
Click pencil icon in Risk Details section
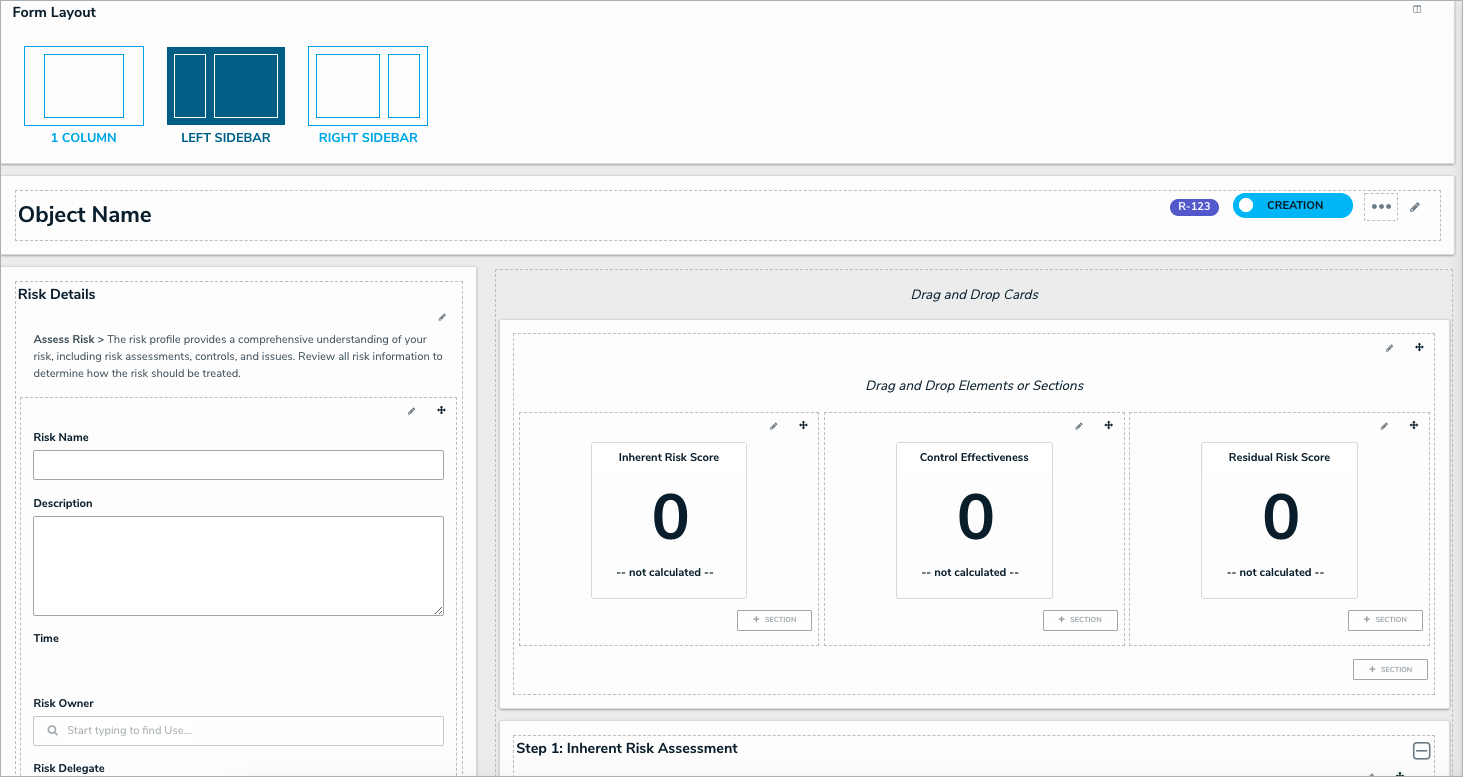pyautogui.click(x=442, y=318)
